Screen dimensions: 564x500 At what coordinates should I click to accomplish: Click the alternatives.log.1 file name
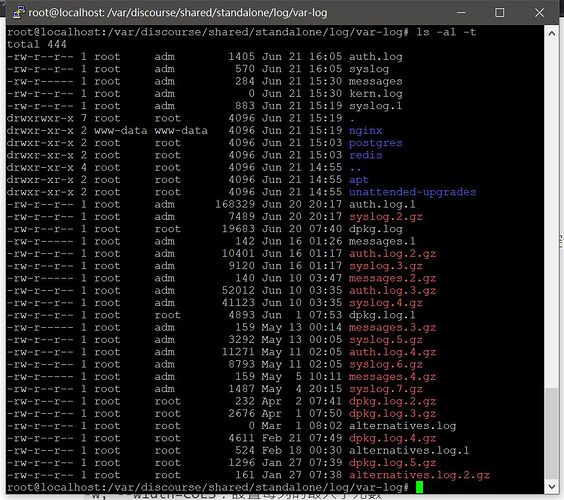point(409,451)
